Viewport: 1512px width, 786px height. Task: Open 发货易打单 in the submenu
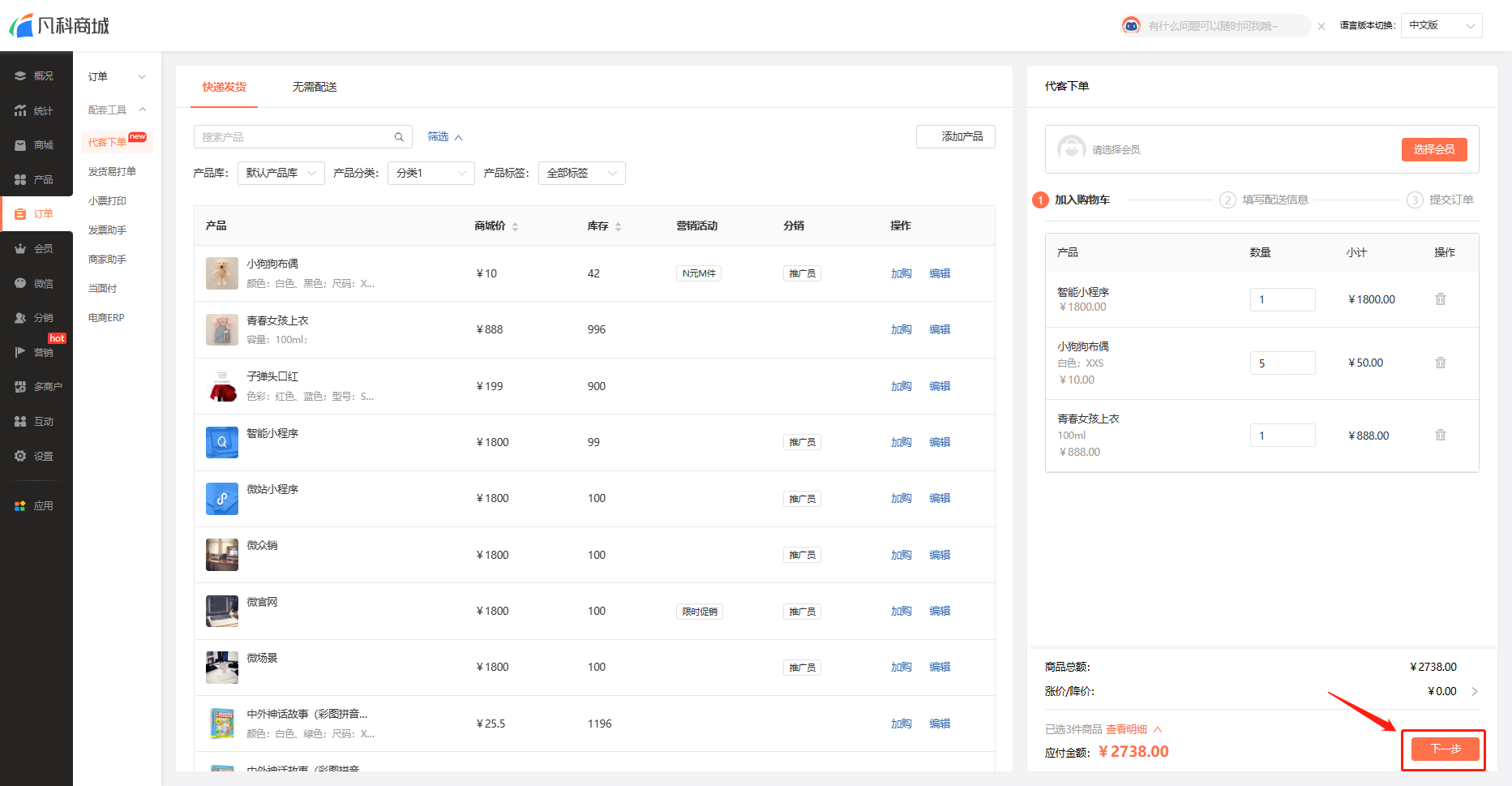pyautogui.click(x=112, y=172)
